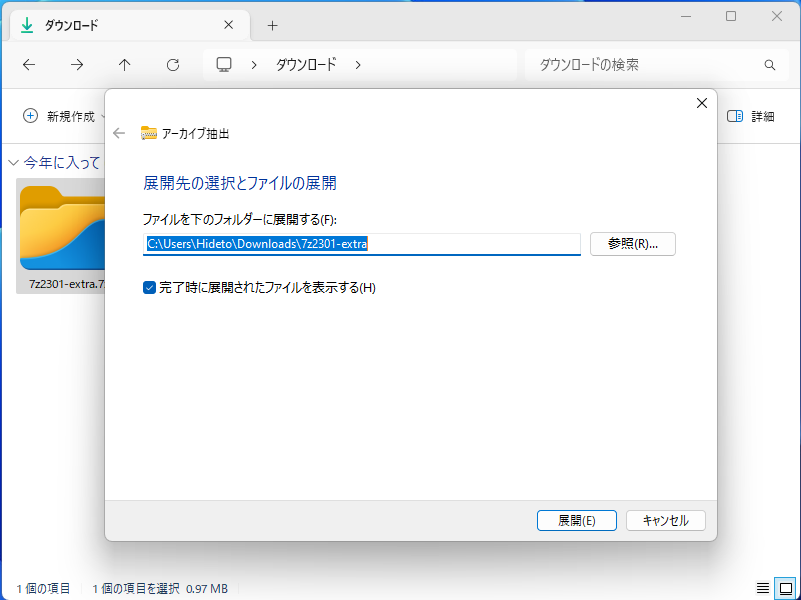Collapse the 今年に入って group
Image resolution: width=801 pixels, height=600 pixels.
[x=12, y=163]
